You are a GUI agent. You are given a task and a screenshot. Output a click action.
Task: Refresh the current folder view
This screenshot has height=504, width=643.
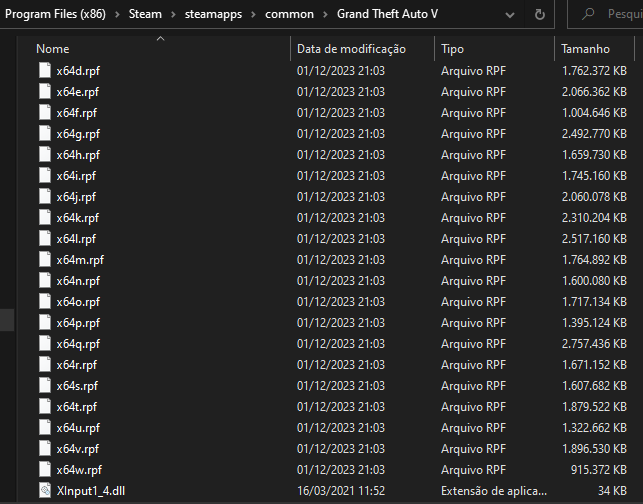pos(540,15)
